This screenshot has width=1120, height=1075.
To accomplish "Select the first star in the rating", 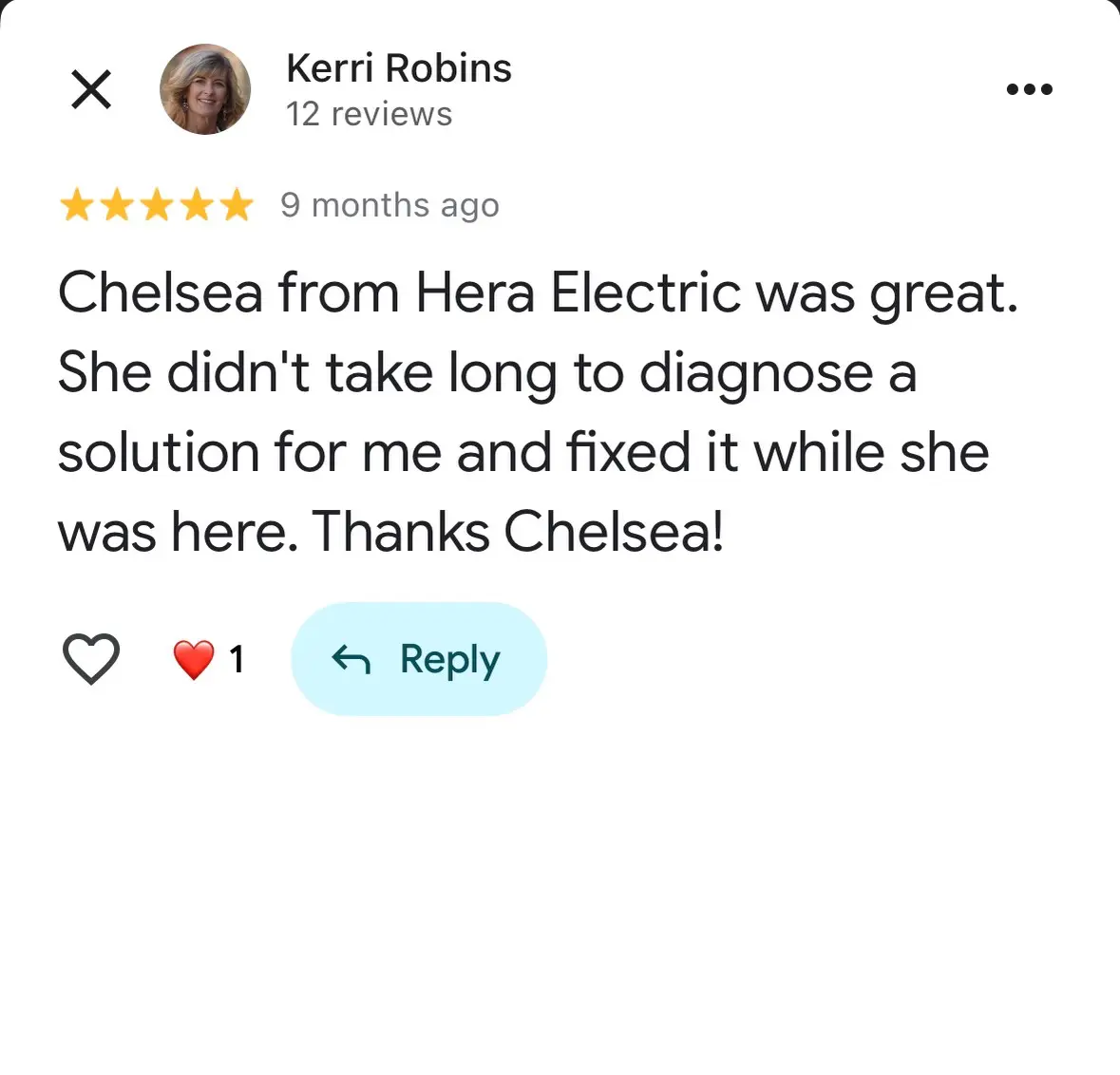I will pos(78,204).
